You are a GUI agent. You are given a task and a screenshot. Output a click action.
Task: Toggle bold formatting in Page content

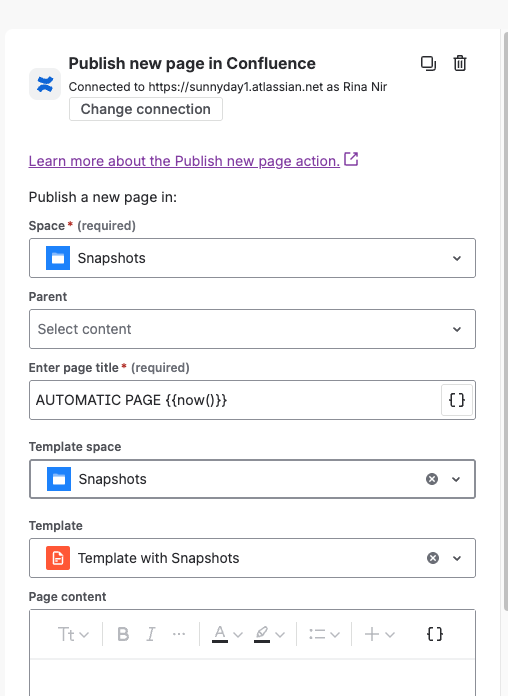(123, 634)
